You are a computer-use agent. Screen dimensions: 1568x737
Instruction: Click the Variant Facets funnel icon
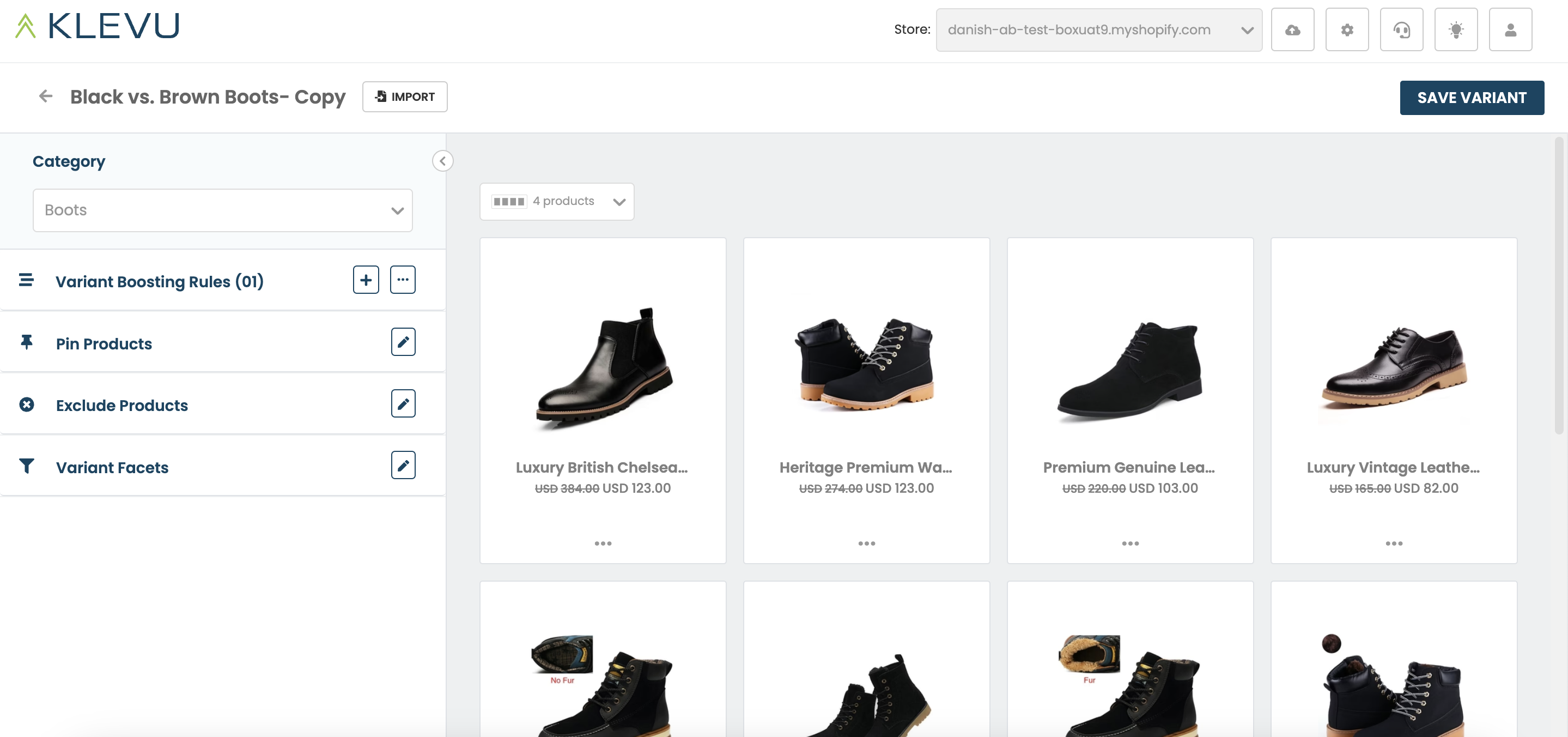pyautogui.click(x=26, y=466)
